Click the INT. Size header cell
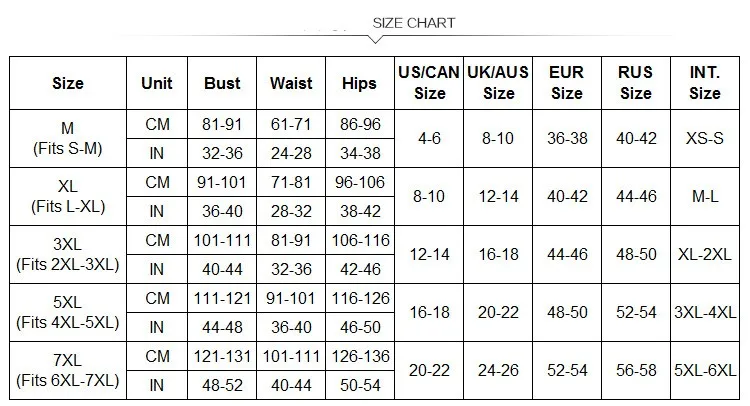The height and width of the screenshot is (406, 750). (705, 83)
